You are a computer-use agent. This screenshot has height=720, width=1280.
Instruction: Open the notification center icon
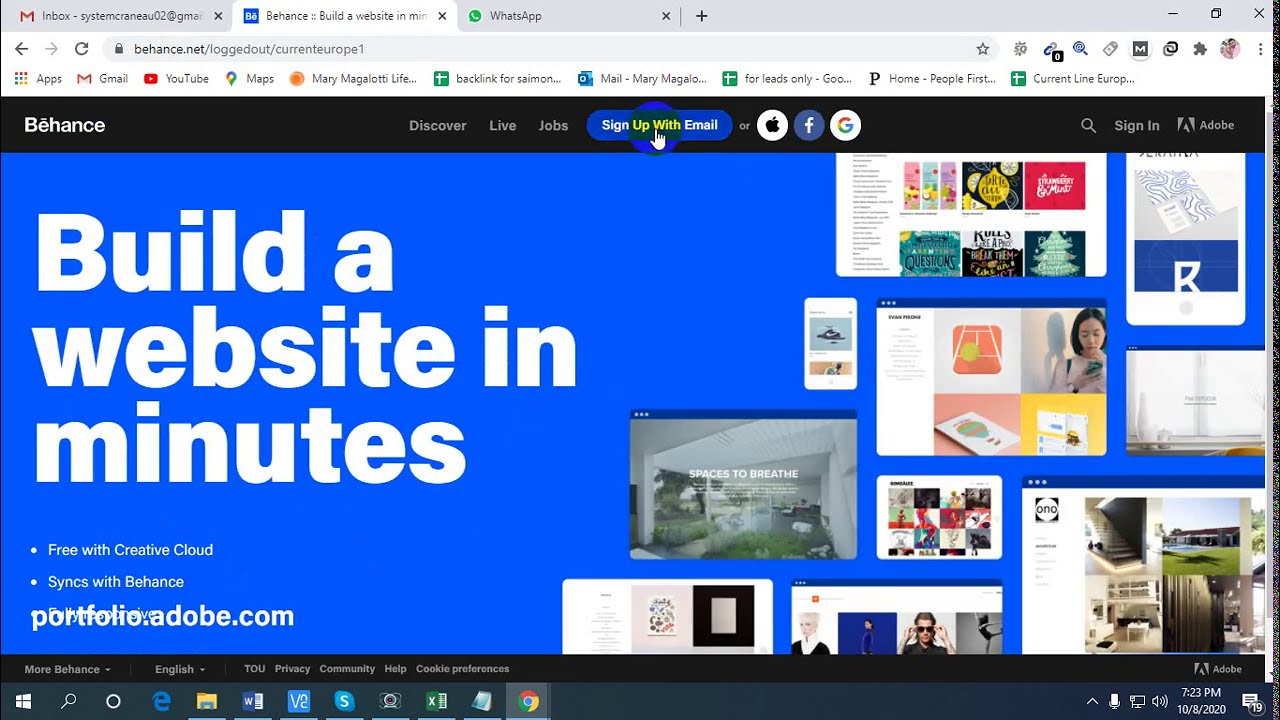[1252, 702]
